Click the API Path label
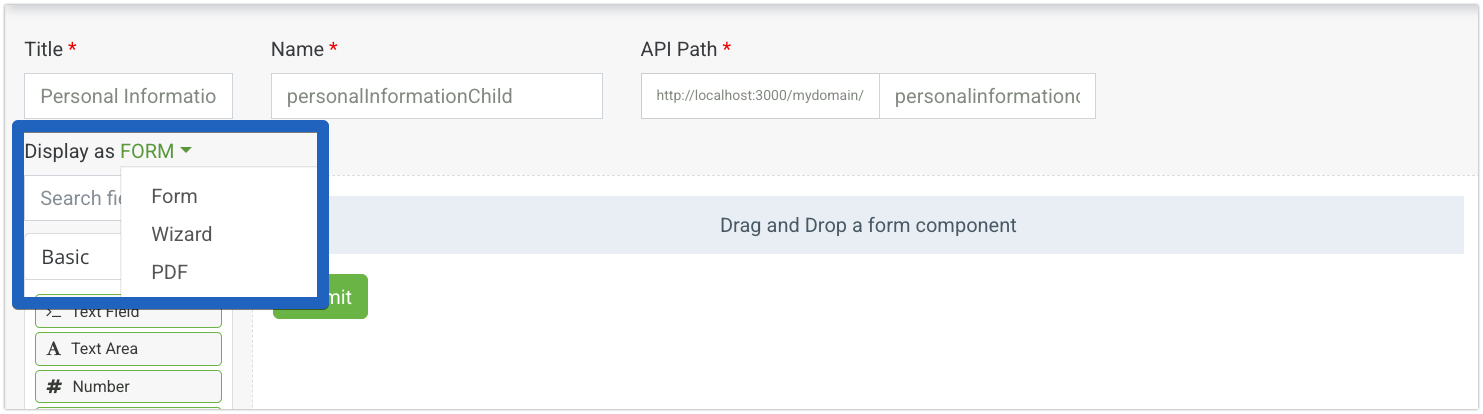1483x414 pixels. pos(678,49)
